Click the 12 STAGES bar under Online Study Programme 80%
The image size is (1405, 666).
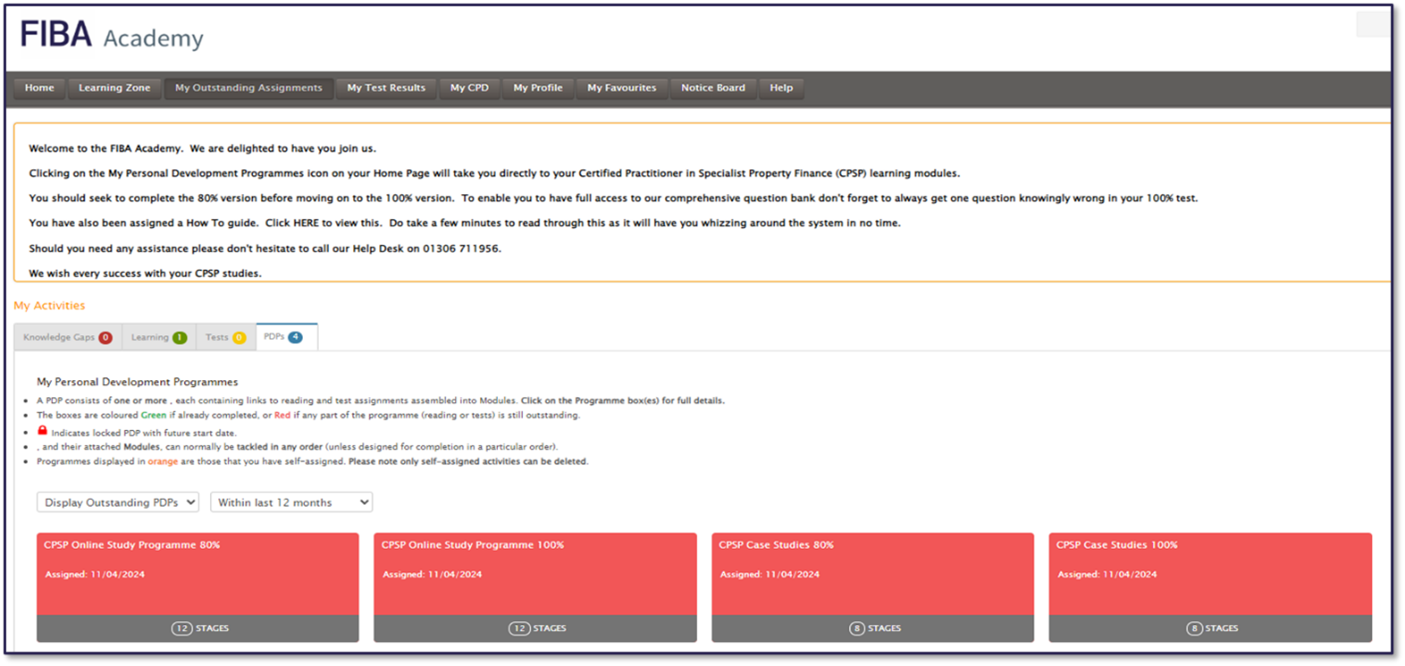point(198,629)
